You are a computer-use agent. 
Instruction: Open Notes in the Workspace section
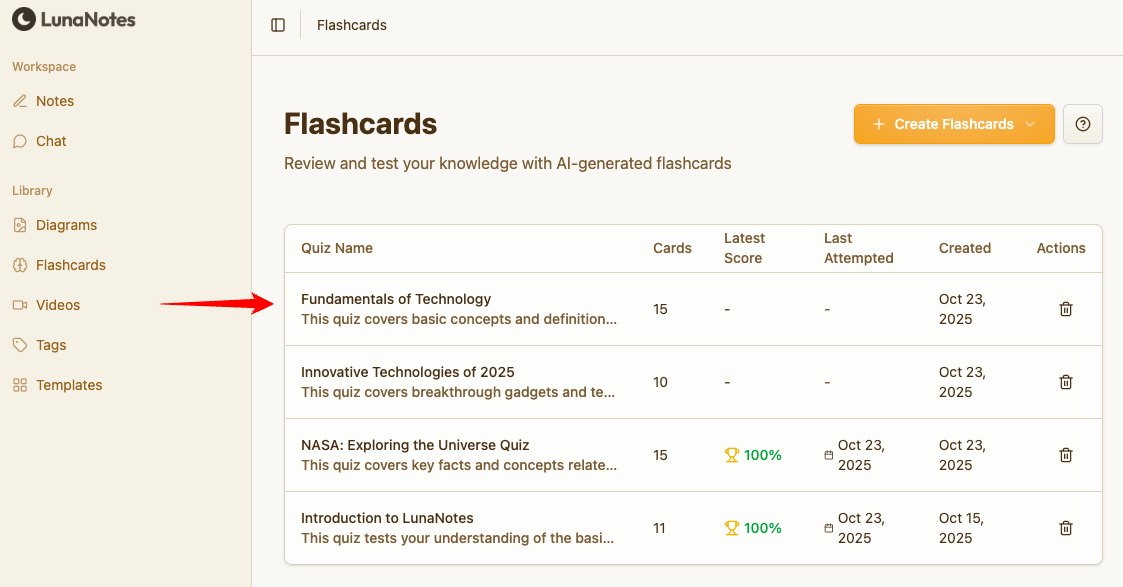tap(55, 101)
